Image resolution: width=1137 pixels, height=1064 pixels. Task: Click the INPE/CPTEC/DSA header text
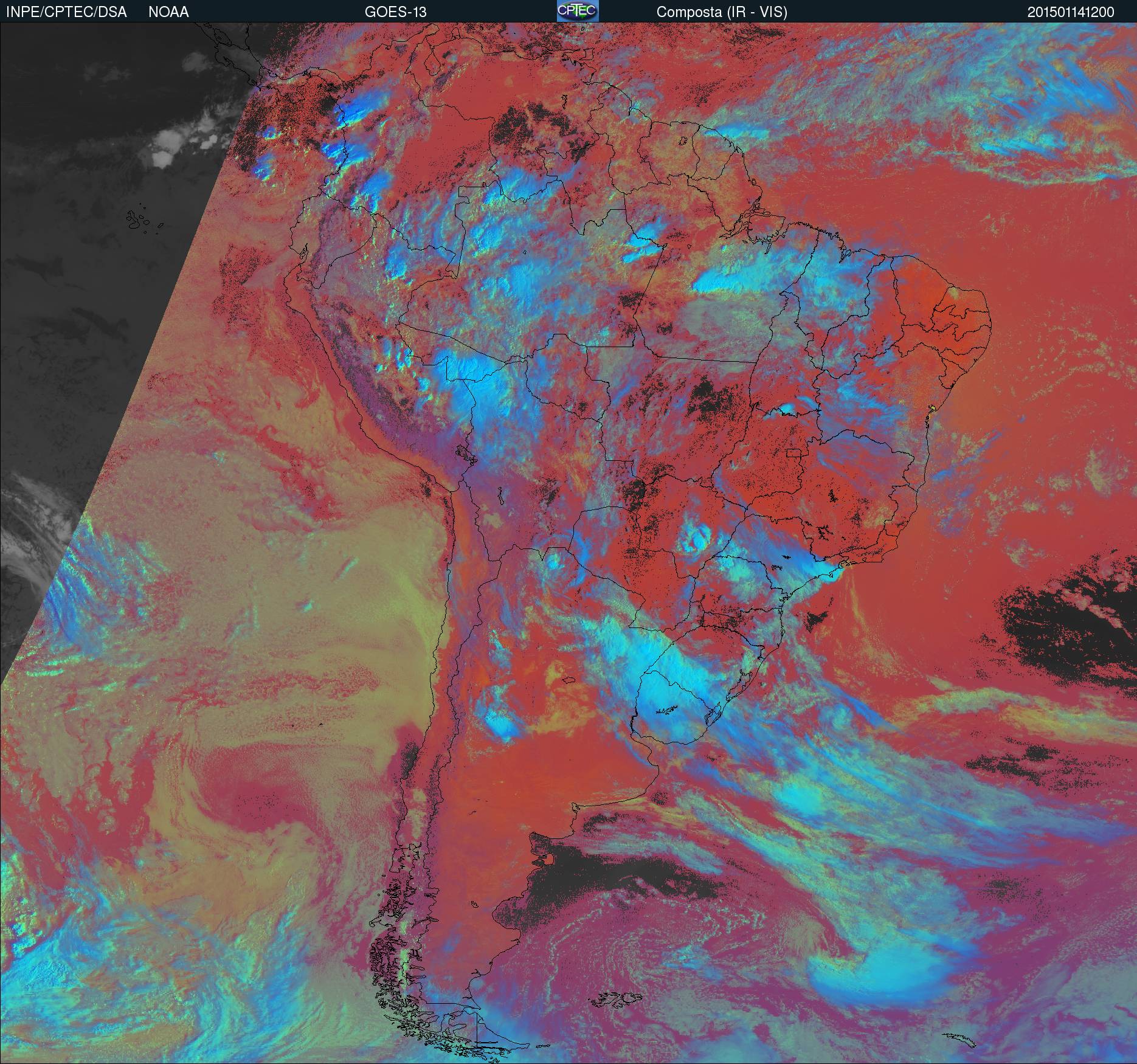(66, 12)
